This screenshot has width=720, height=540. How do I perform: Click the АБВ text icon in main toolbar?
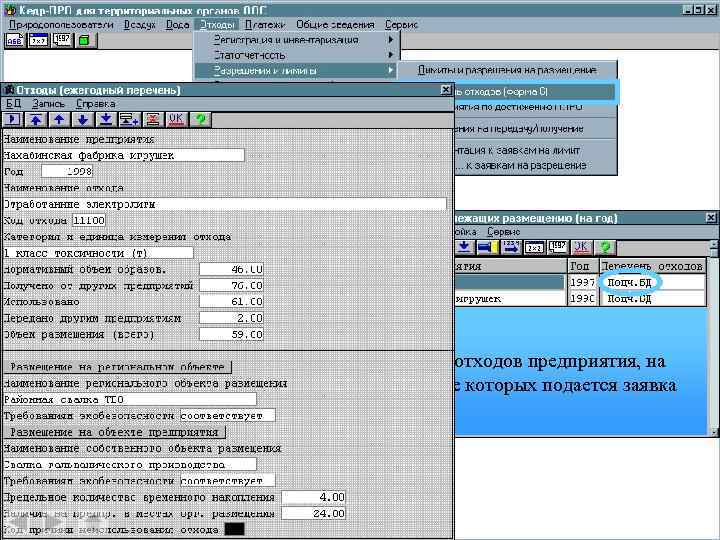[x=15, y=40]
